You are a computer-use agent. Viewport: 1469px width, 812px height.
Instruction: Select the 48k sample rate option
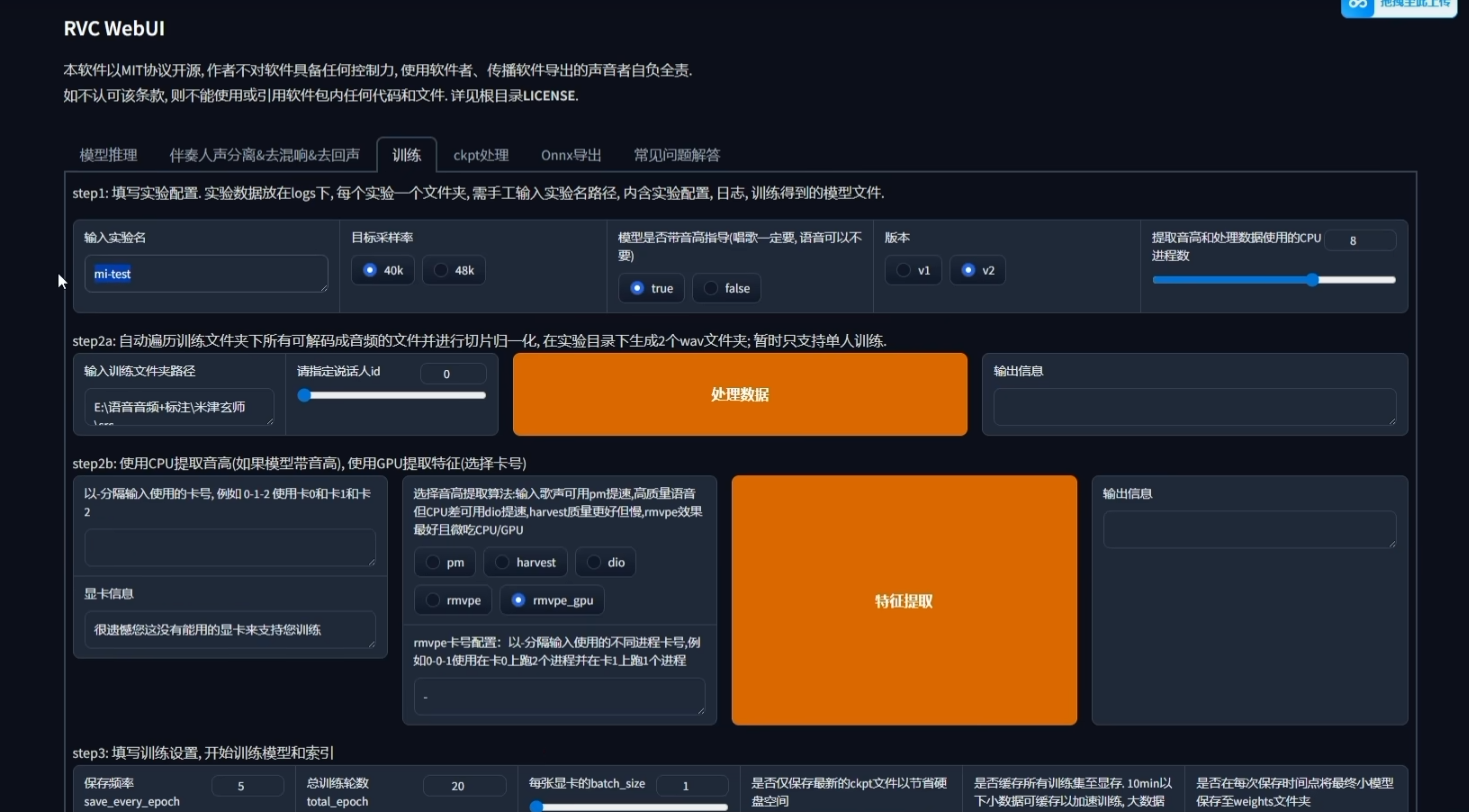tap(454, 270)
